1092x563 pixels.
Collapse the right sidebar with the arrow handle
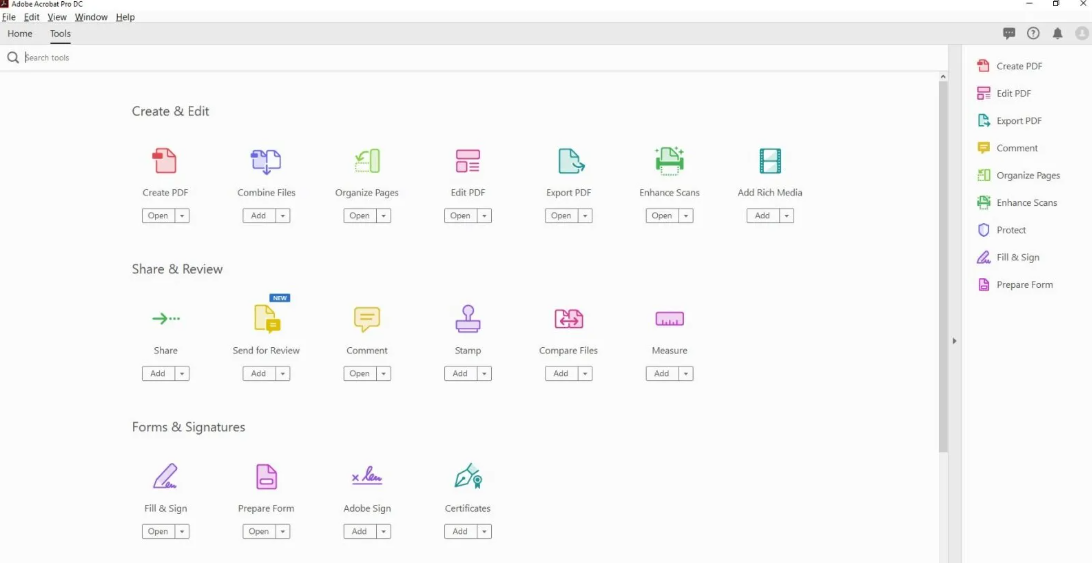(x=954, y=341)
